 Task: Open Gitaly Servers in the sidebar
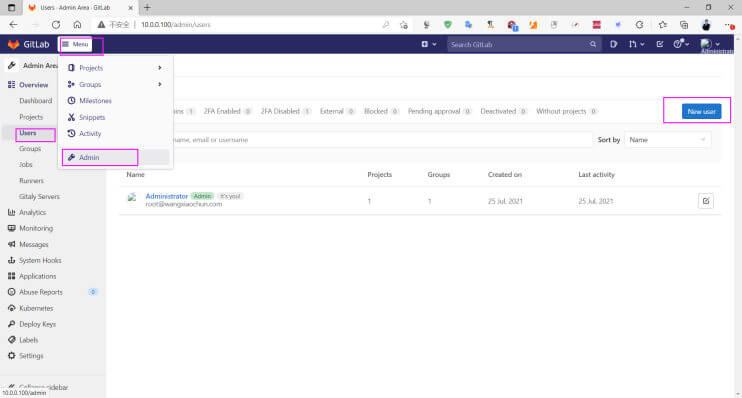coord(39,196)
